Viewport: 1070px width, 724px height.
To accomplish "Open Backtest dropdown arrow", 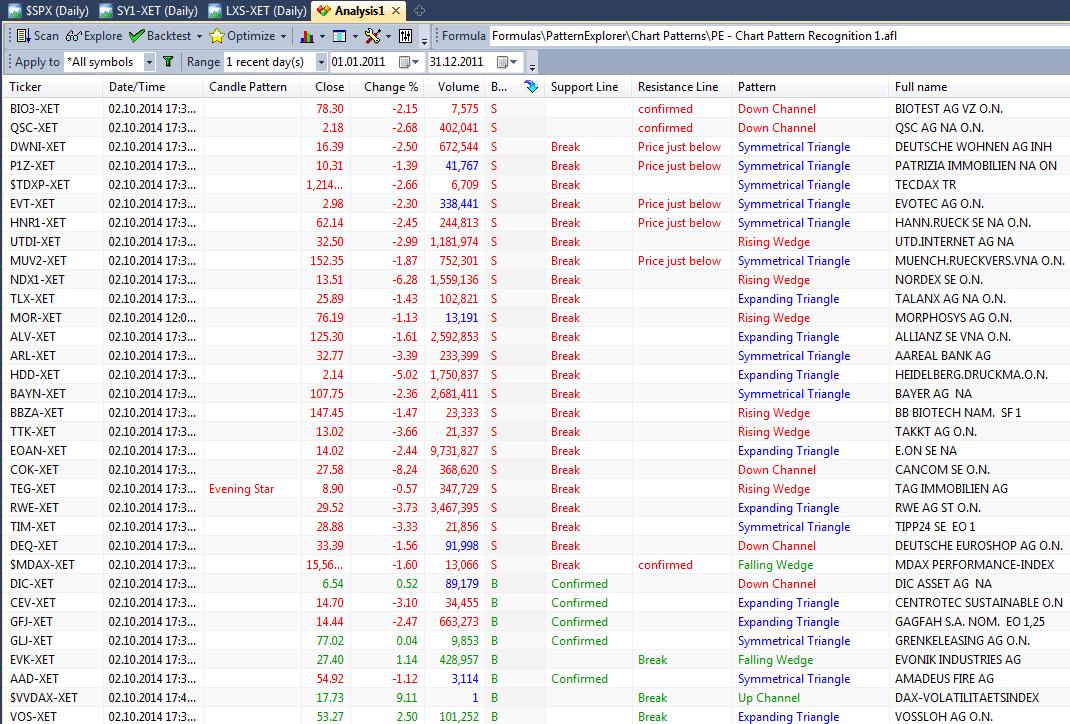I will (199, 36).
